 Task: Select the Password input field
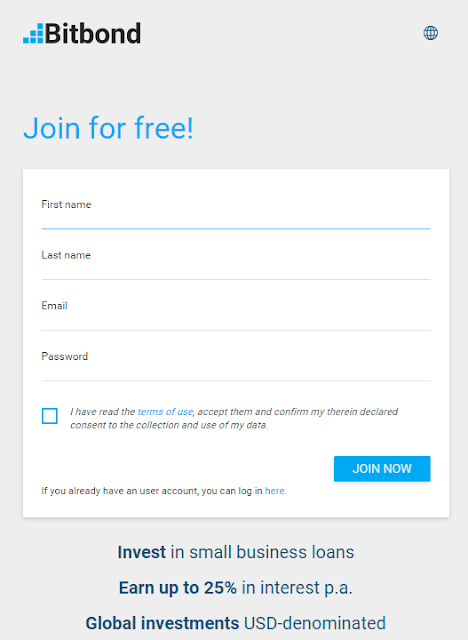coord(236,366)
